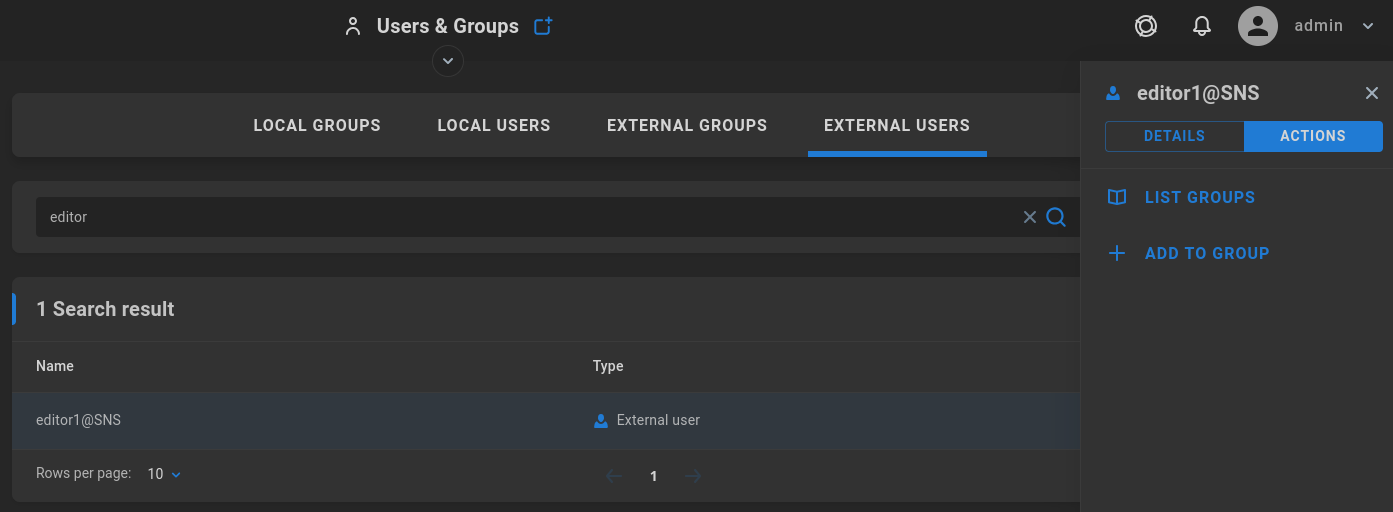
Task: Click the book icon next to List Groups
Action: pos(1117,197)
